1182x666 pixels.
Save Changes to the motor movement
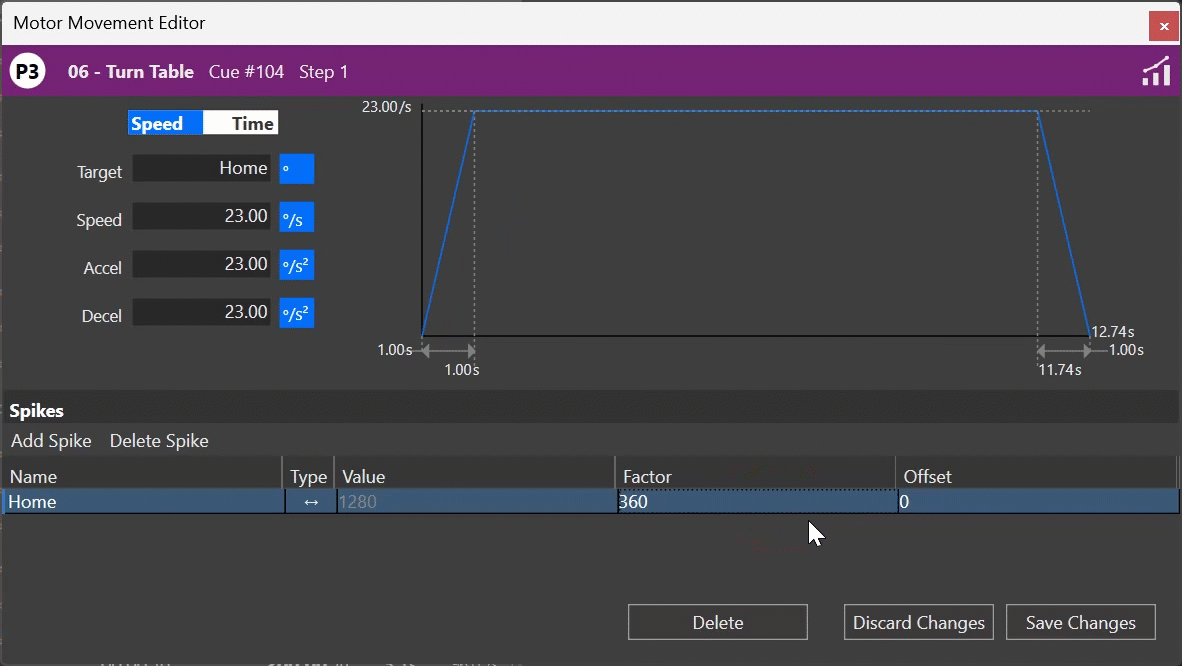[x=1080, y=621]
